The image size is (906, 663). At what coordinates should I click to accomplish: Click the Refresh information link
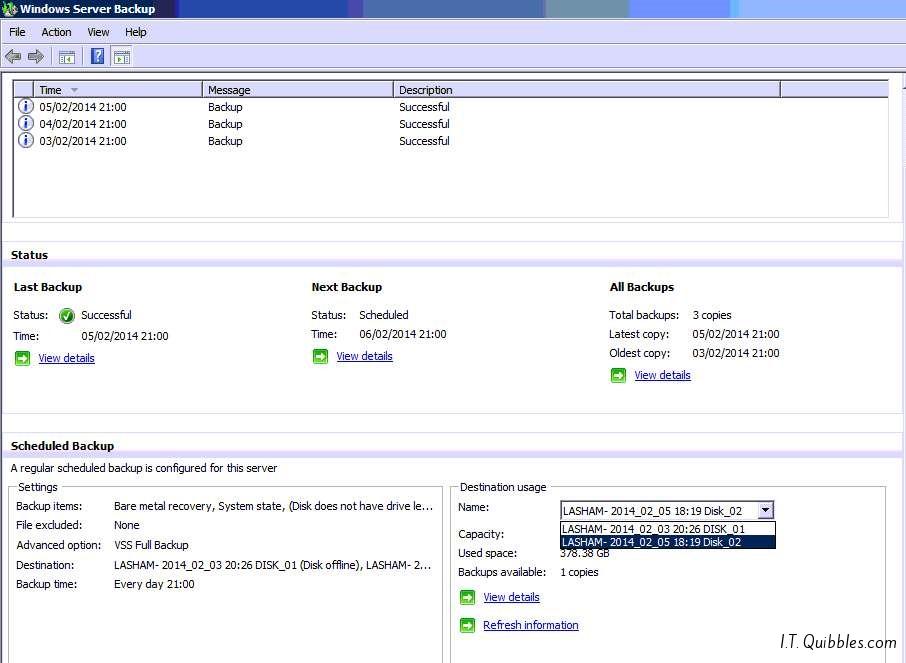(530, 625)
